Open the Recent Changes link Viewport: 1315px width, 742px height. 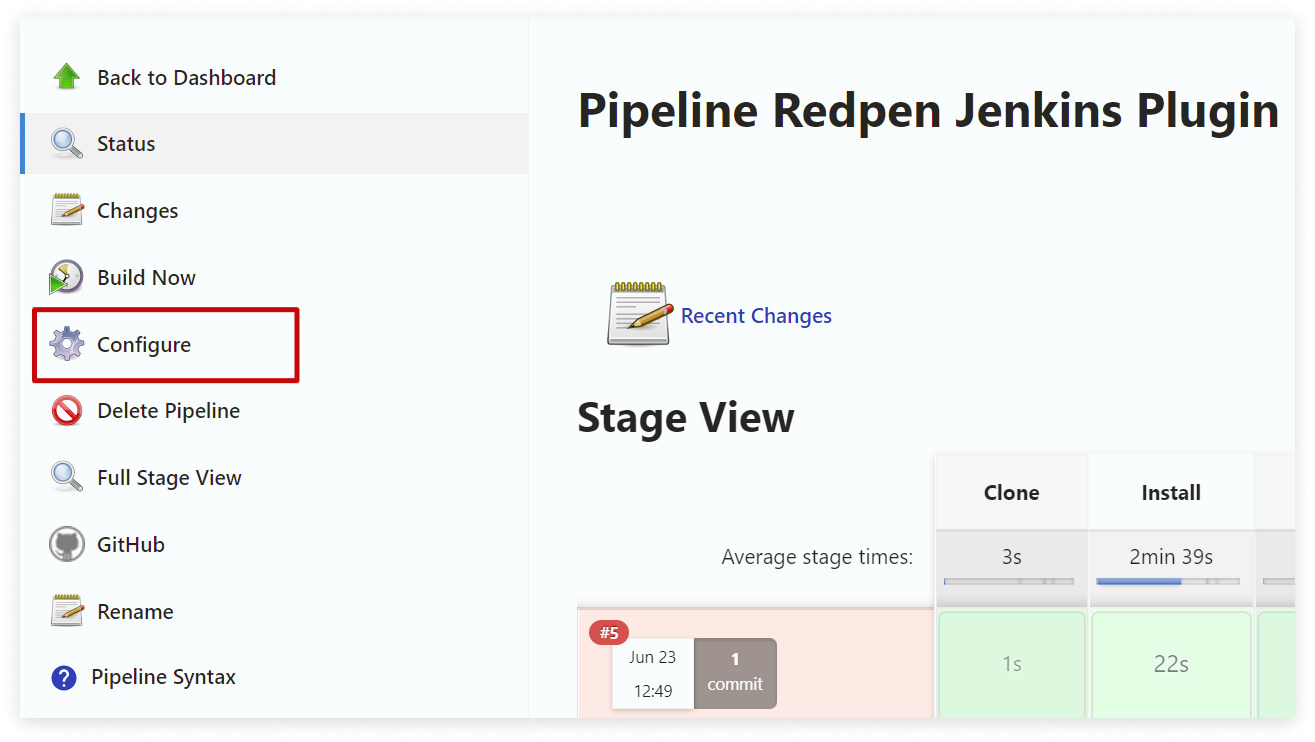pos(756,315)
